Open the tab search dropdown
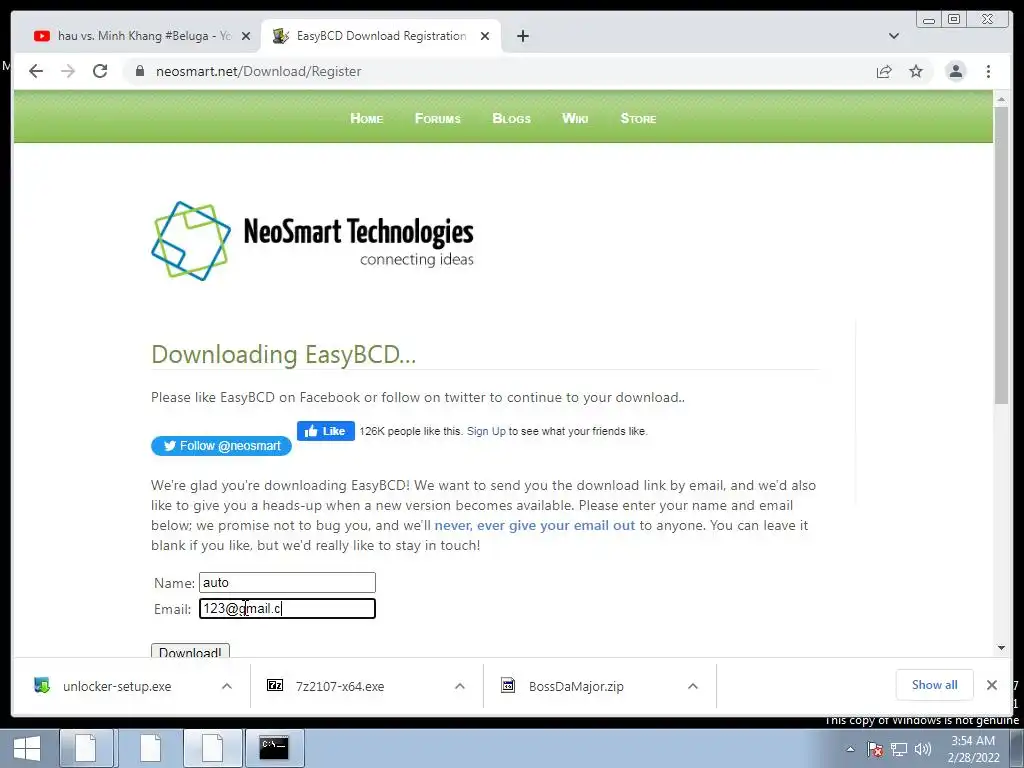The height and width of the screenshot is (768, 1024). (x=893, y=36)
